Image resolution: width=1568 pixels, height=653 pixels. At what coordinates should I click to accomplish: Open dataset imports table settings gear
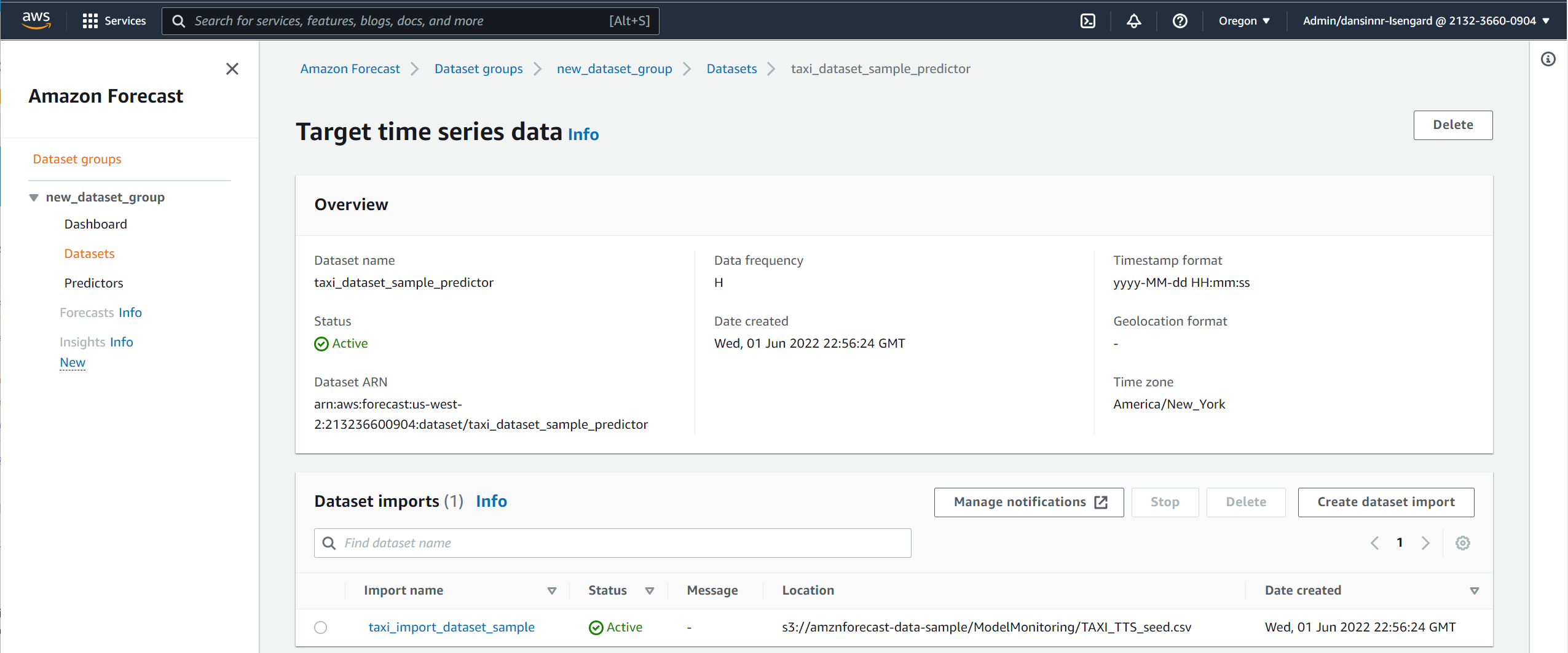tap(1462, 543)
